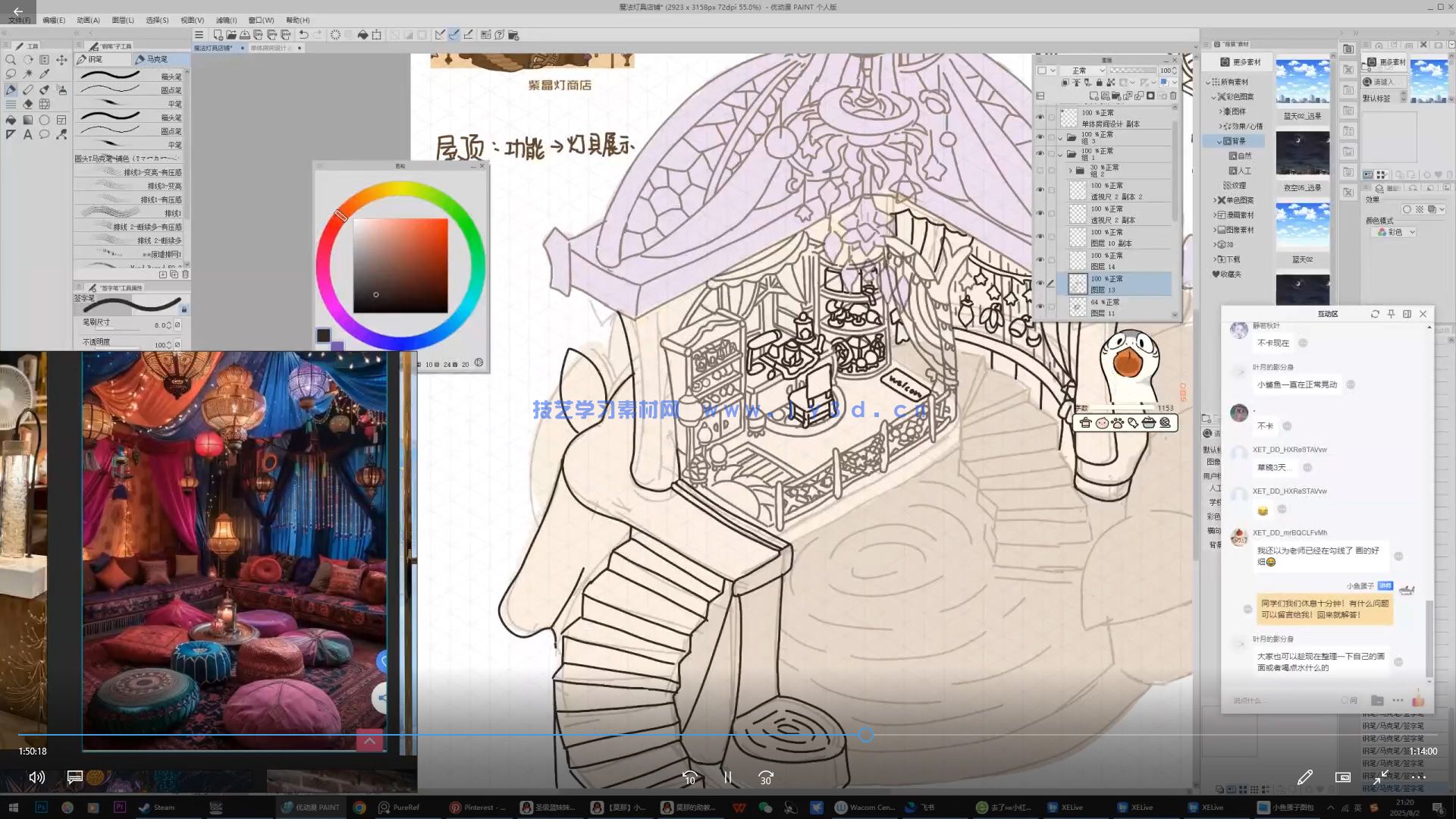The width and height of the screenshot is (1456, 819).
Task: Hide the 图层 14 layer
Action: 1040,260
